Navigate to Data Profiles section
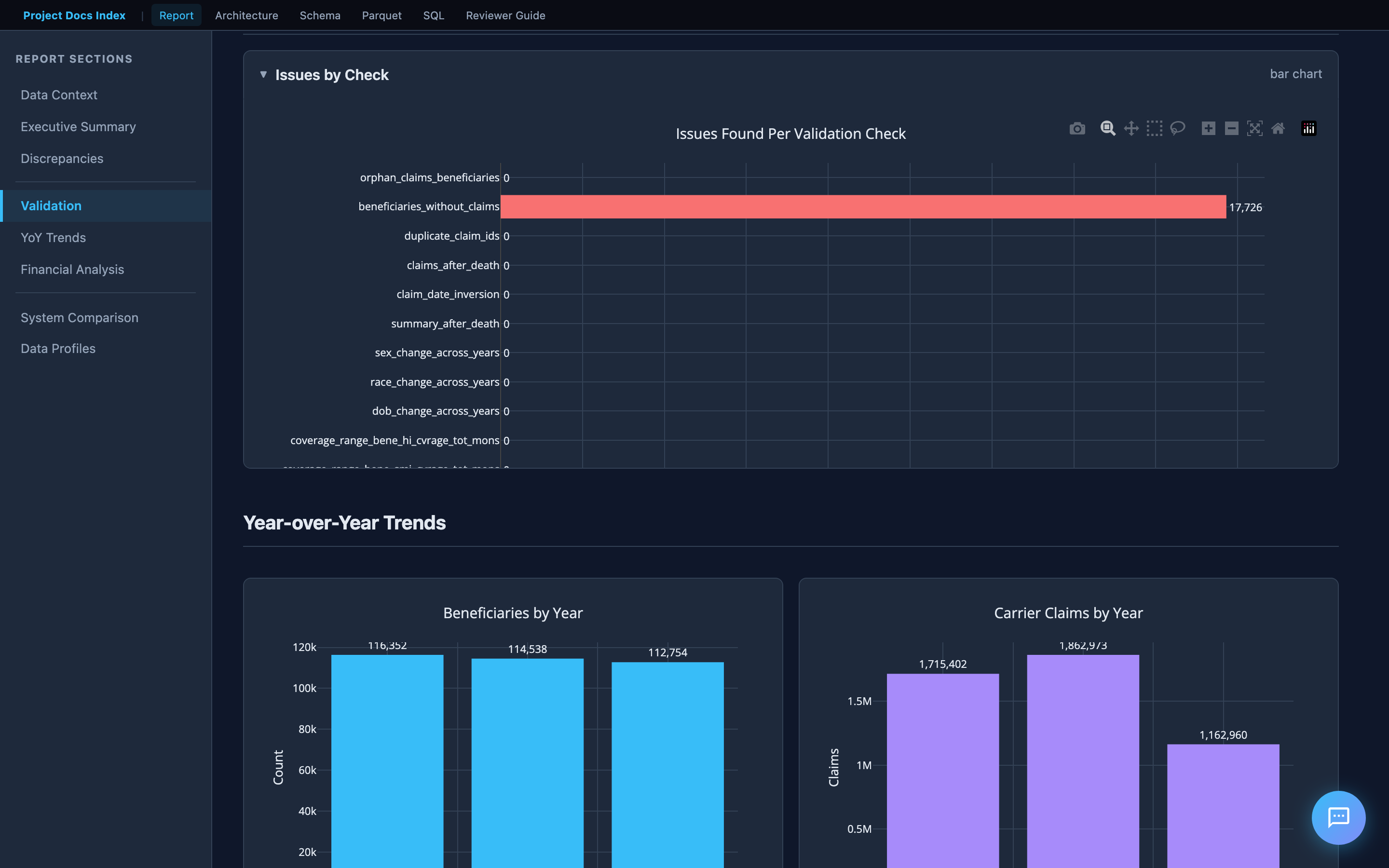The height and width of the screenshot is (868, 1389). tap(58, 348)
